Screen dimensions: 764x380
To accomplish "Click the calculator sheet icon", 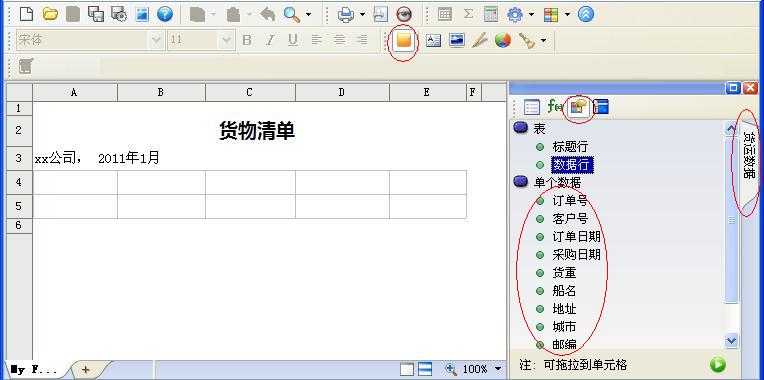I will [x=491, y=15].
